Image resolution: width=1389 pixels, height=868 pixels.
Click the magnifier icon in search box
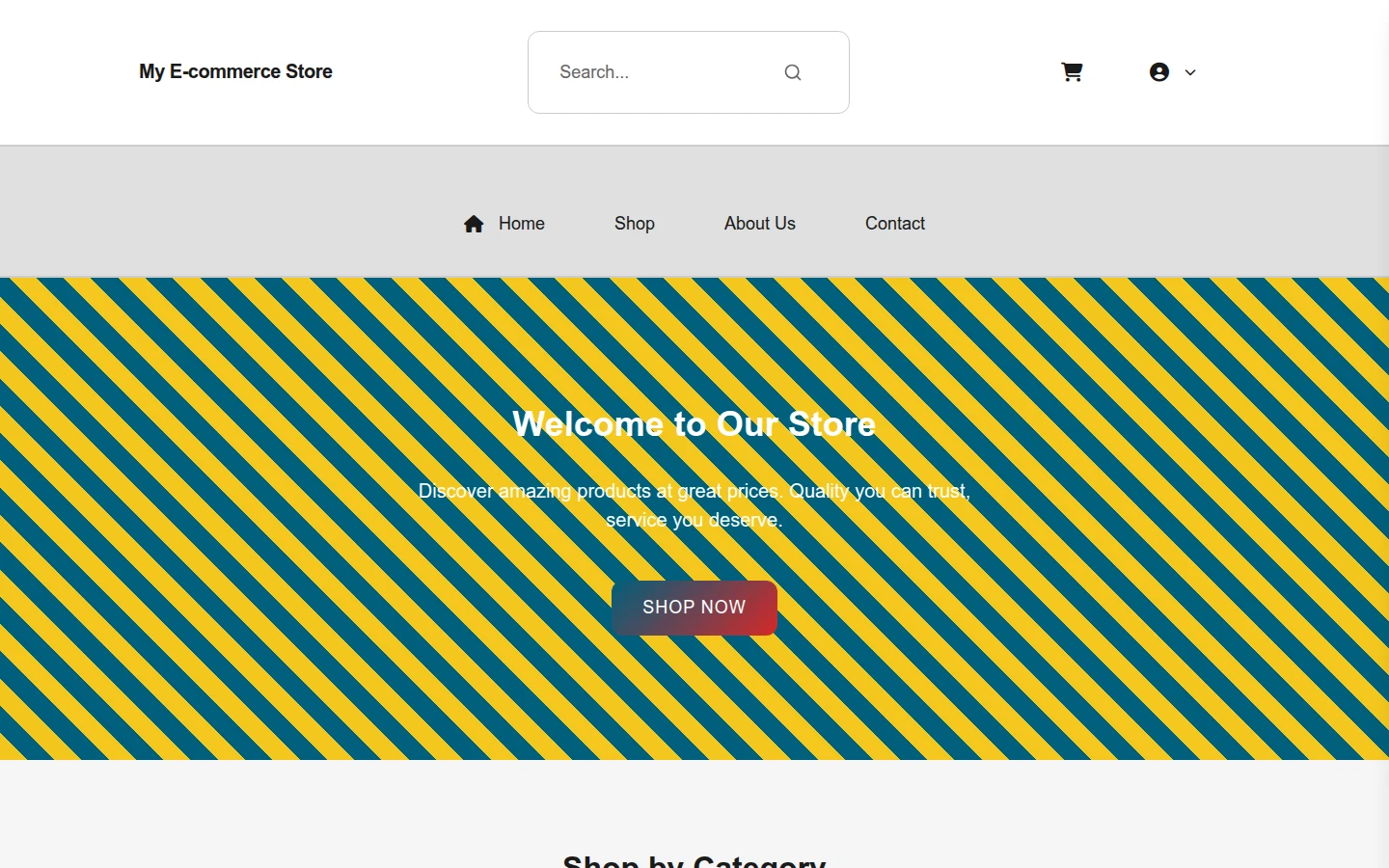pyautogui.click(x=793, y=72)
